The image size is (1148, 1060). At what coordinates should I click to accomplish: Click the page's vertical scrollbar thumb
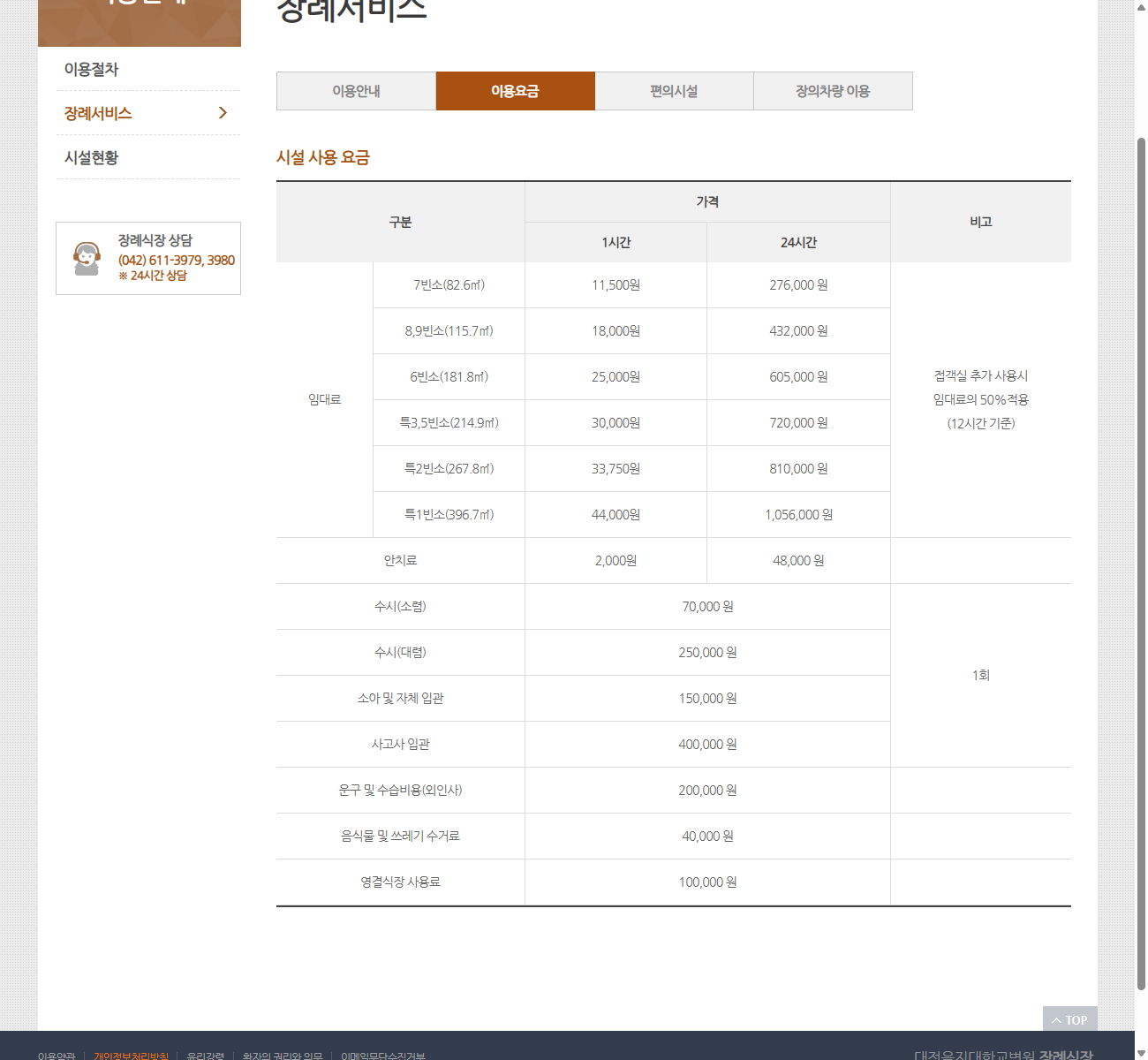coord(1141,564)
